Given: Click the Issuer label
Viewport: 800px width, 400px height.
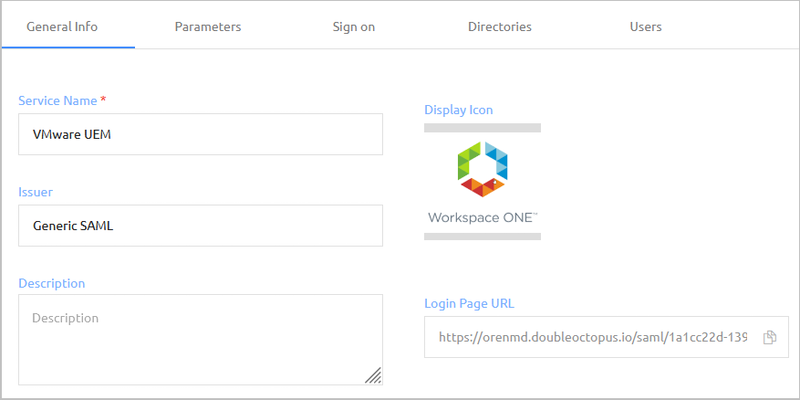Looking at the screenshot, I should pos(35,192).
